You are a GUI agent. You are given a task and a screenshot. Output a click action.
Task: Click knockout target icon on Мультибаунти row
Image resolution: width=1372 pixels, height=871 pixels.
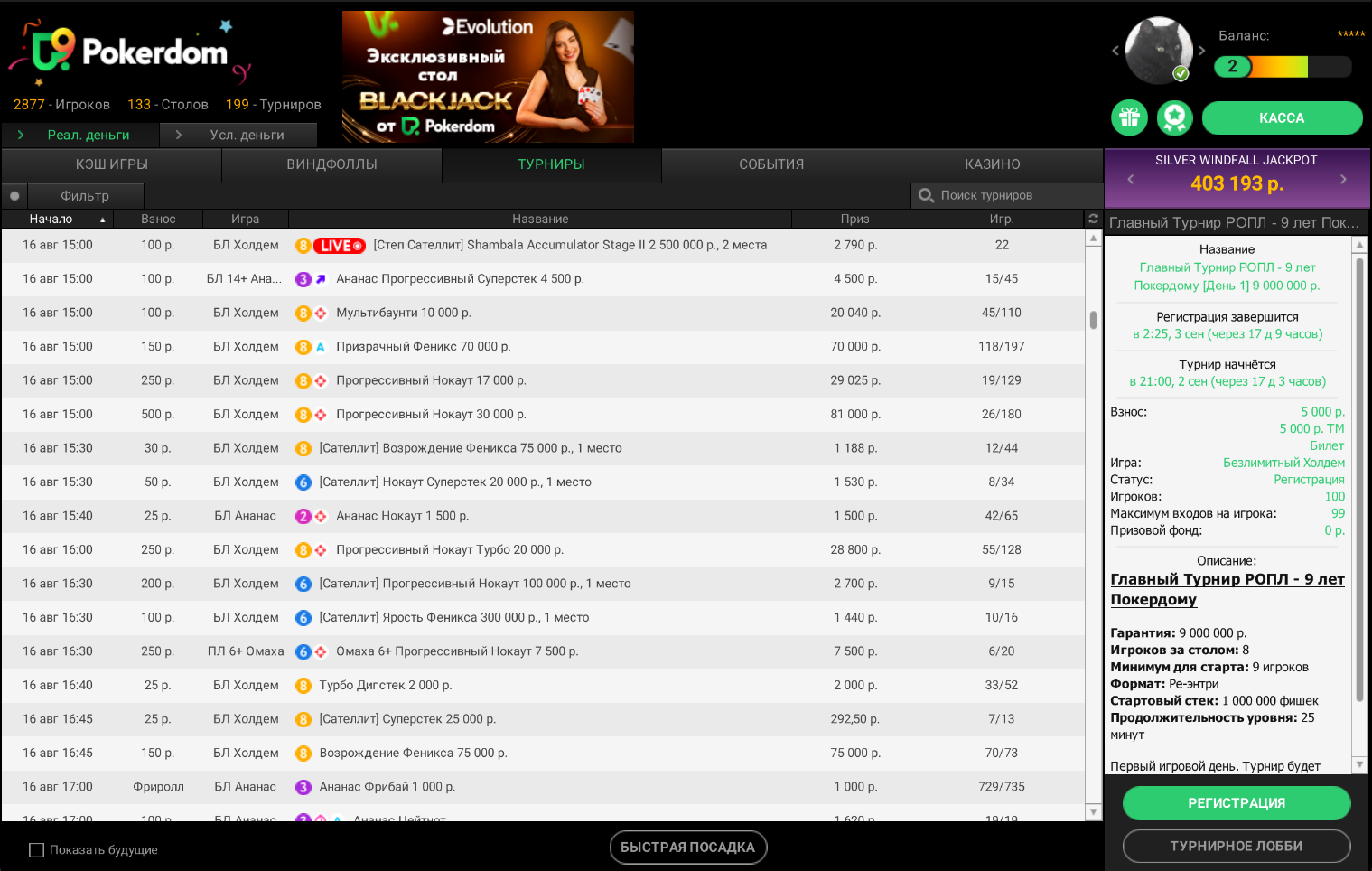(321, 314)
